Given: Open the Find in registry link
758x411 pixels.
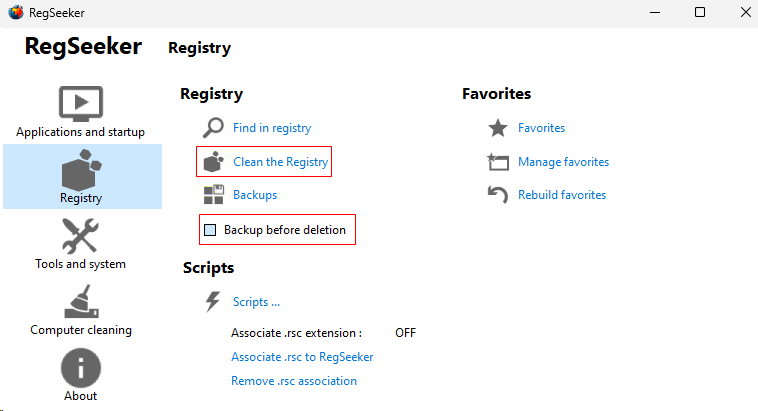Looking at the screenshot, I should click(271, 128).
